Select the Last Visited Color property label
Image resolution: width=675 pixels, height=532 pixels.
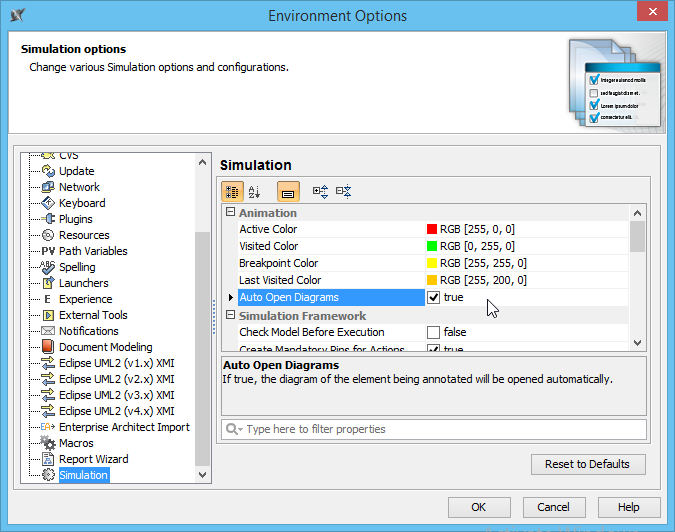(280, 280)
